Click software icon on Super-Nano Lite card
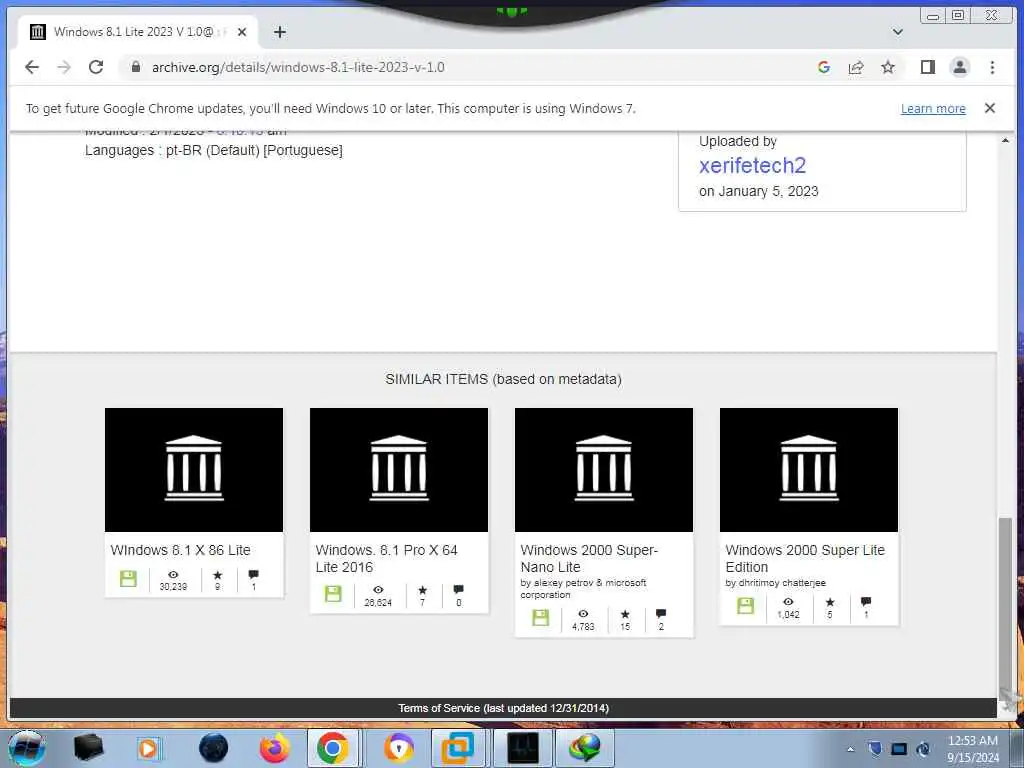The image size is (1024, 768). point(541,618)
